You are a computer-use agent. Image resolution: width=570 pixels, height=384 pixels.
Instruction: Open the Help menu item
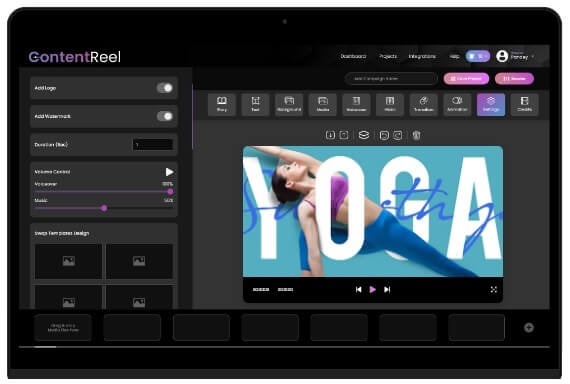tap(454, 56)
